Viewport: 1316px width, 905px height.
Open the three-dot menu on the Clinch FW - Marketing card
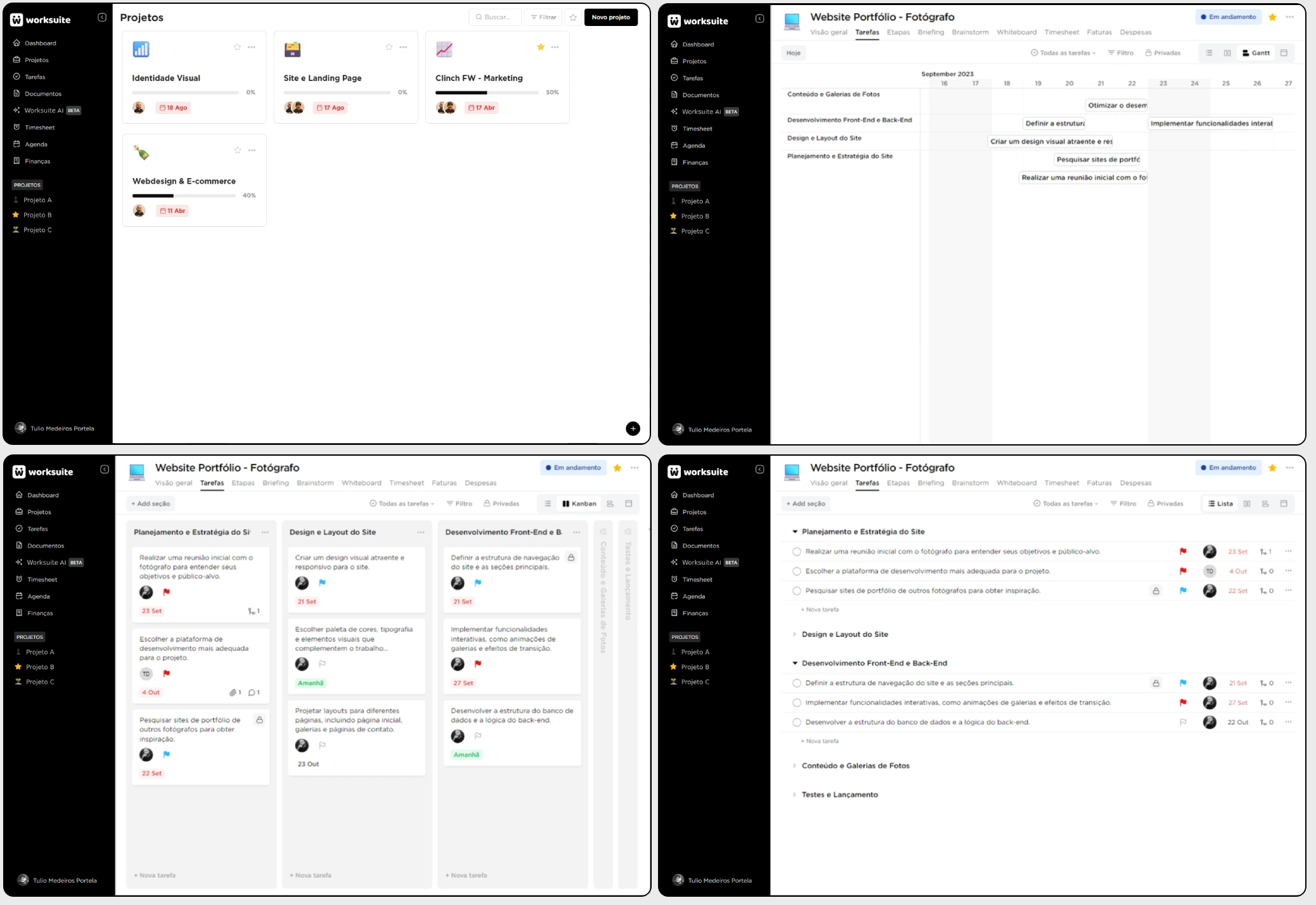click(555, 47)
